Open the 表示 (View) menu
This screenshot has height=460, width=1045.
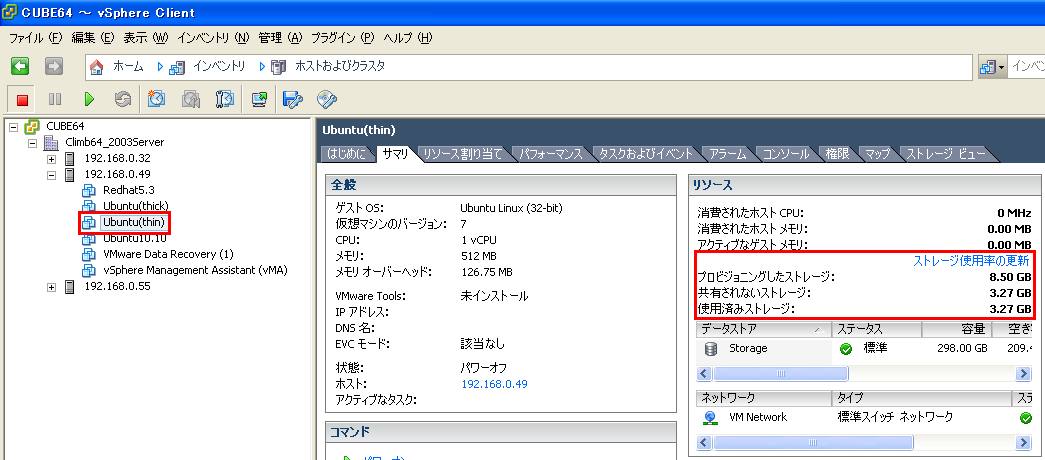pyautogui.click(x=145, y=38)
